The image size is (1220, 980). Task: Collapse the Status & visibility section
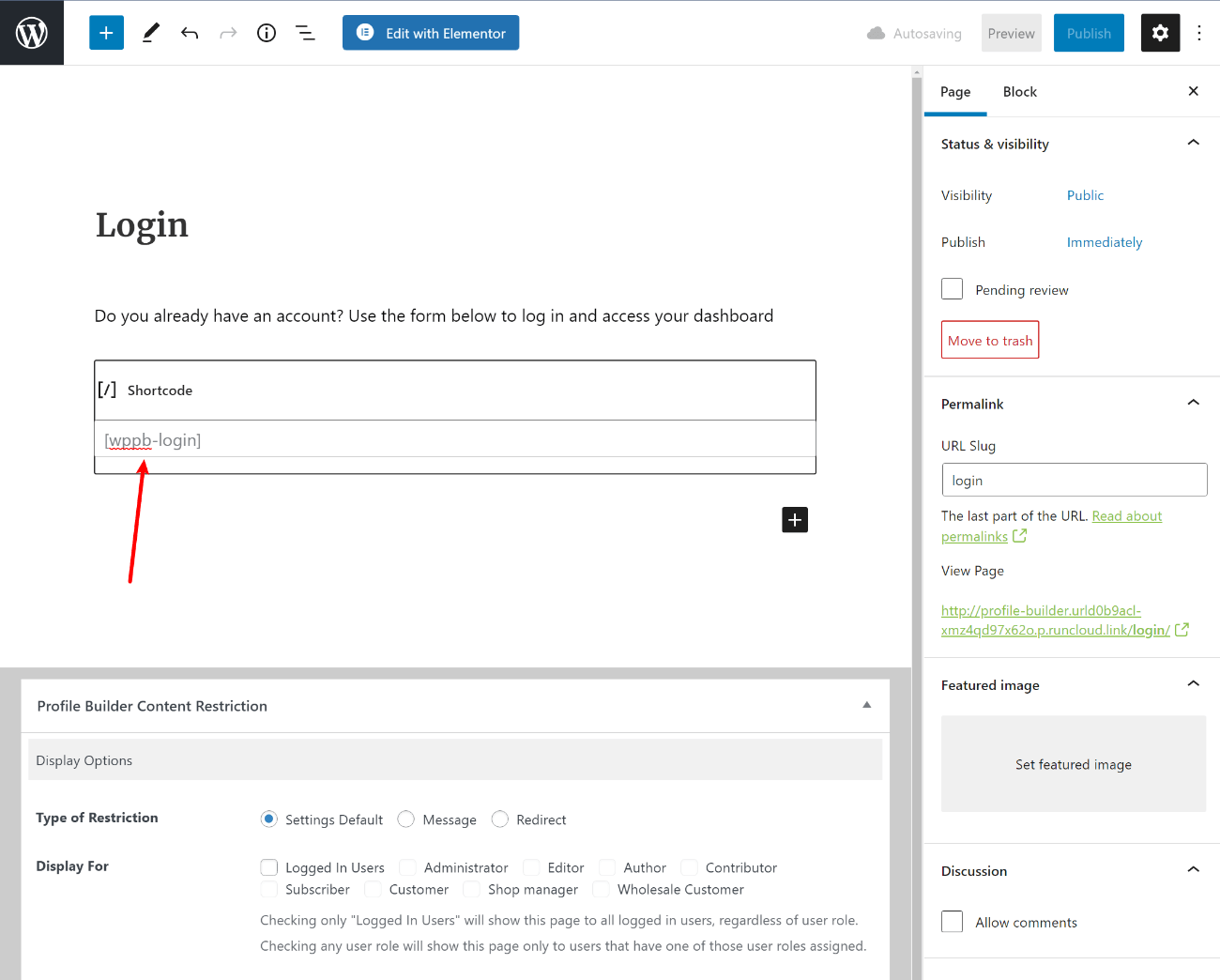point(1193,143)
